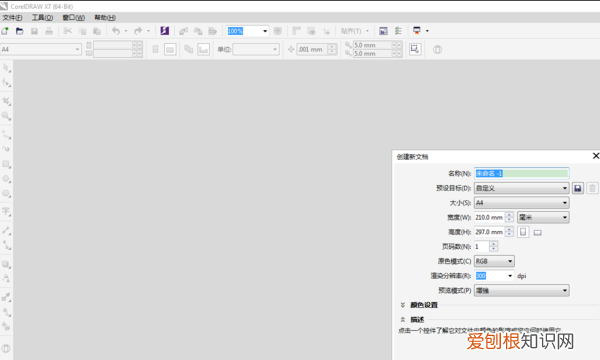Select the Artistic Media tool
The height and width of the screenshot is (360, 600).
tap(6, 149)
